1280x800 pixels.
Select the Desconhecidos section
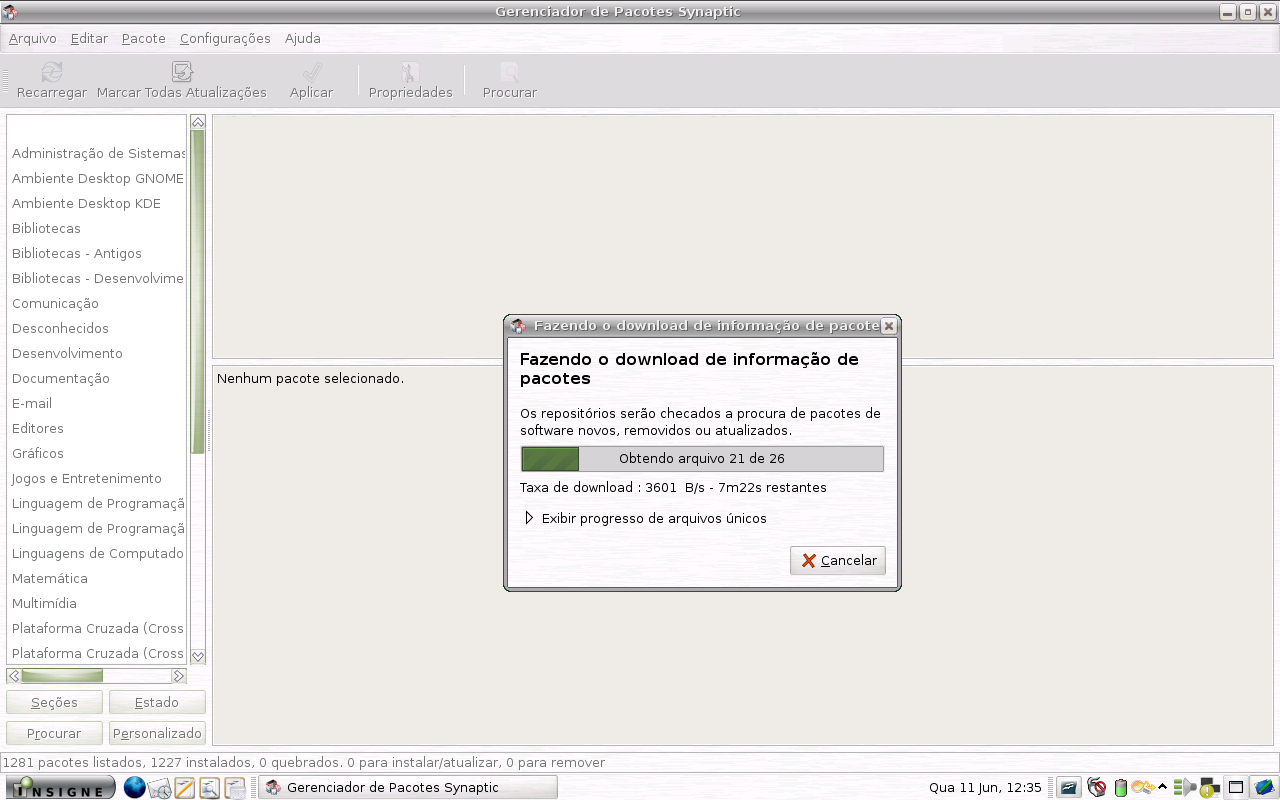point(97,328)
